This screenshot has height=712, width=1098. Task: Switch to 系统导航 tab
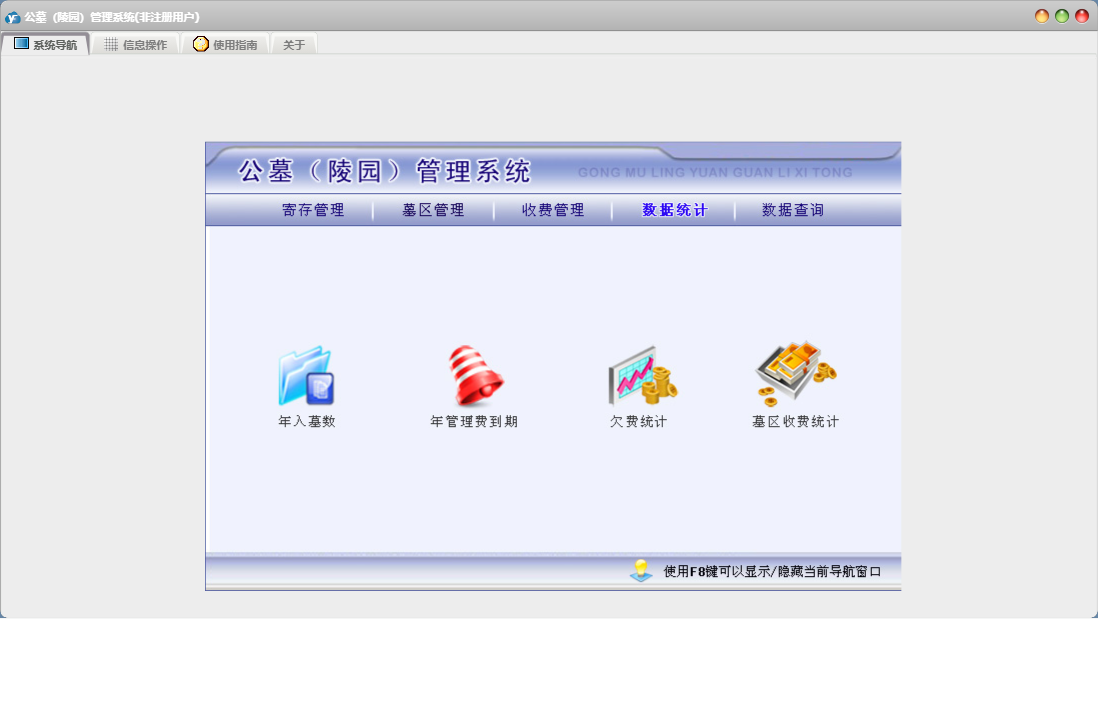click(46, 44)
